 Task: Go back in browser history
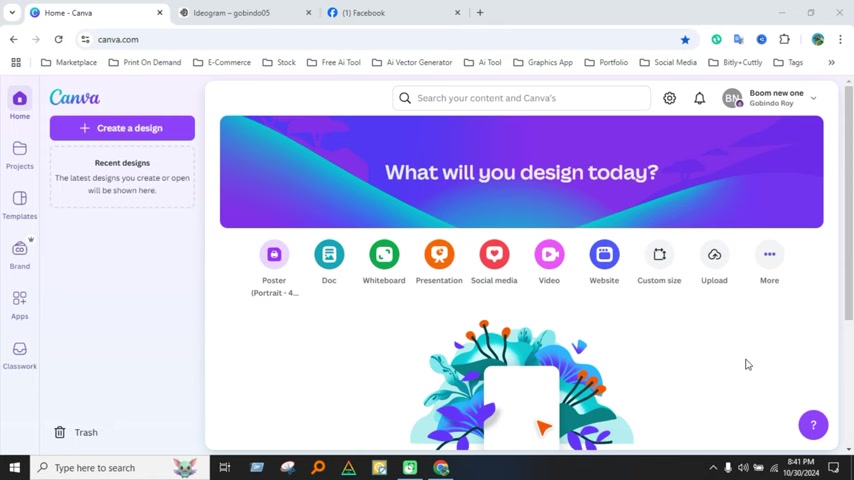tap(14, 39)
